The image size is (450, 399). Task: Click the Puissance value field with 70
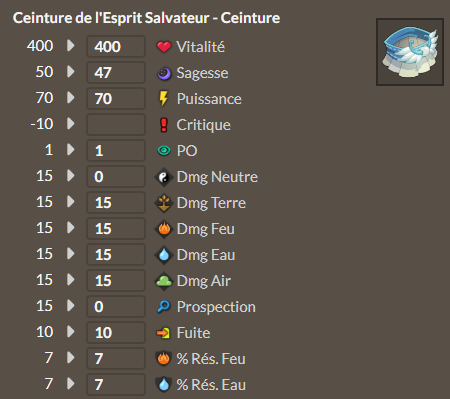(116, 99)
